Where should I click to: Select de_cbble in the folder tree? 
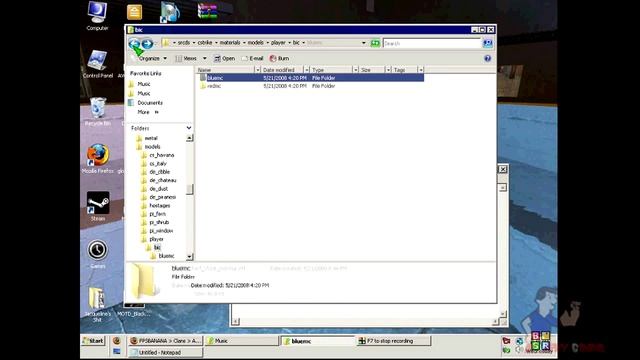point(160,172)
